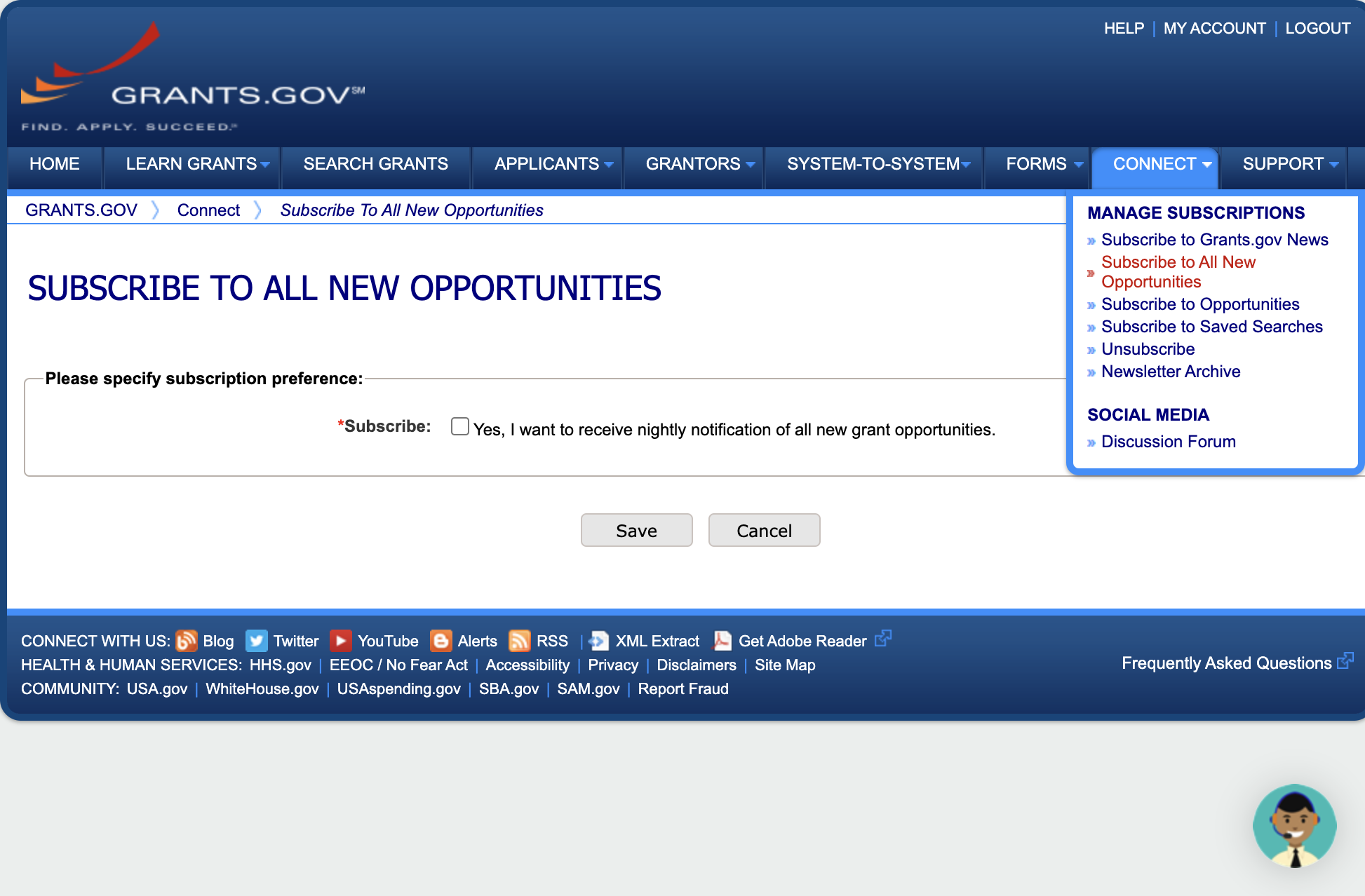Click external link icon beside Adobe Reader
The height and width of the screenshot is (896, 1365).
(x=883, y=638)
